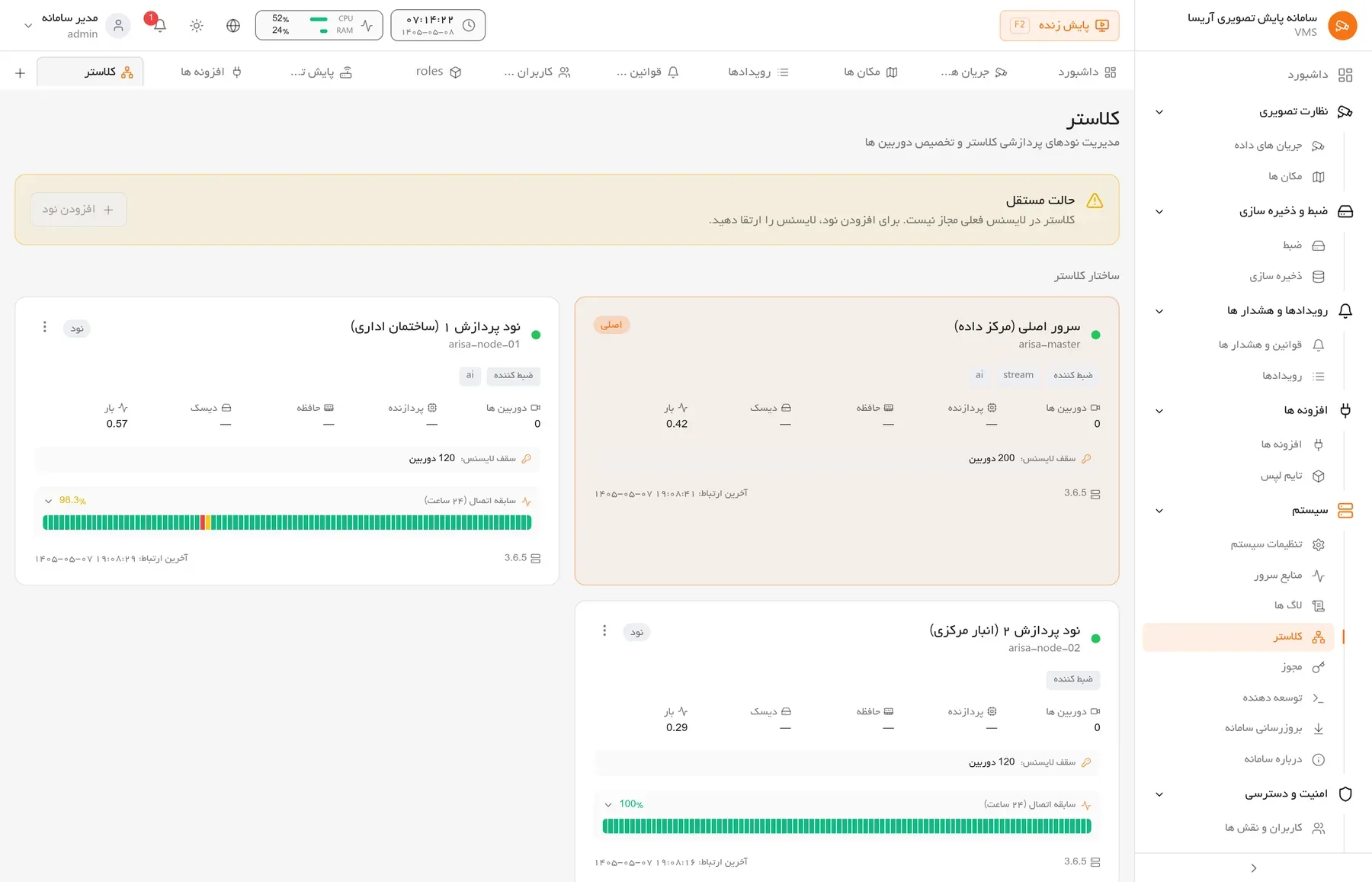This screenshot has height=882, width=1372.
Task: Toggle the light/dark theme sun icon
Action: [197, 26]
